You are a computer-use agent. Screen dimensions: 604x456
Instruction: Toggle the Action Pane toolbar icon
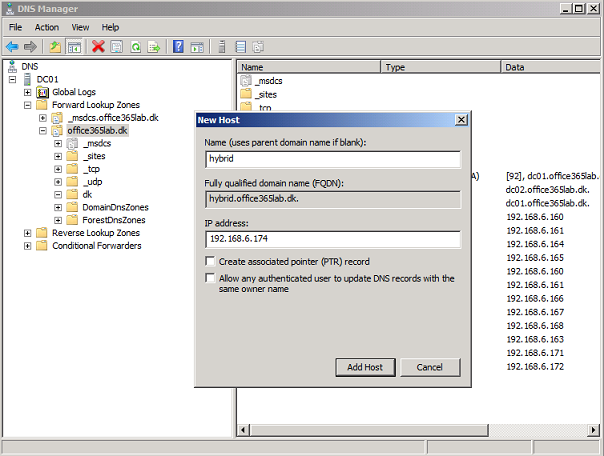click(x=197, y=47)
